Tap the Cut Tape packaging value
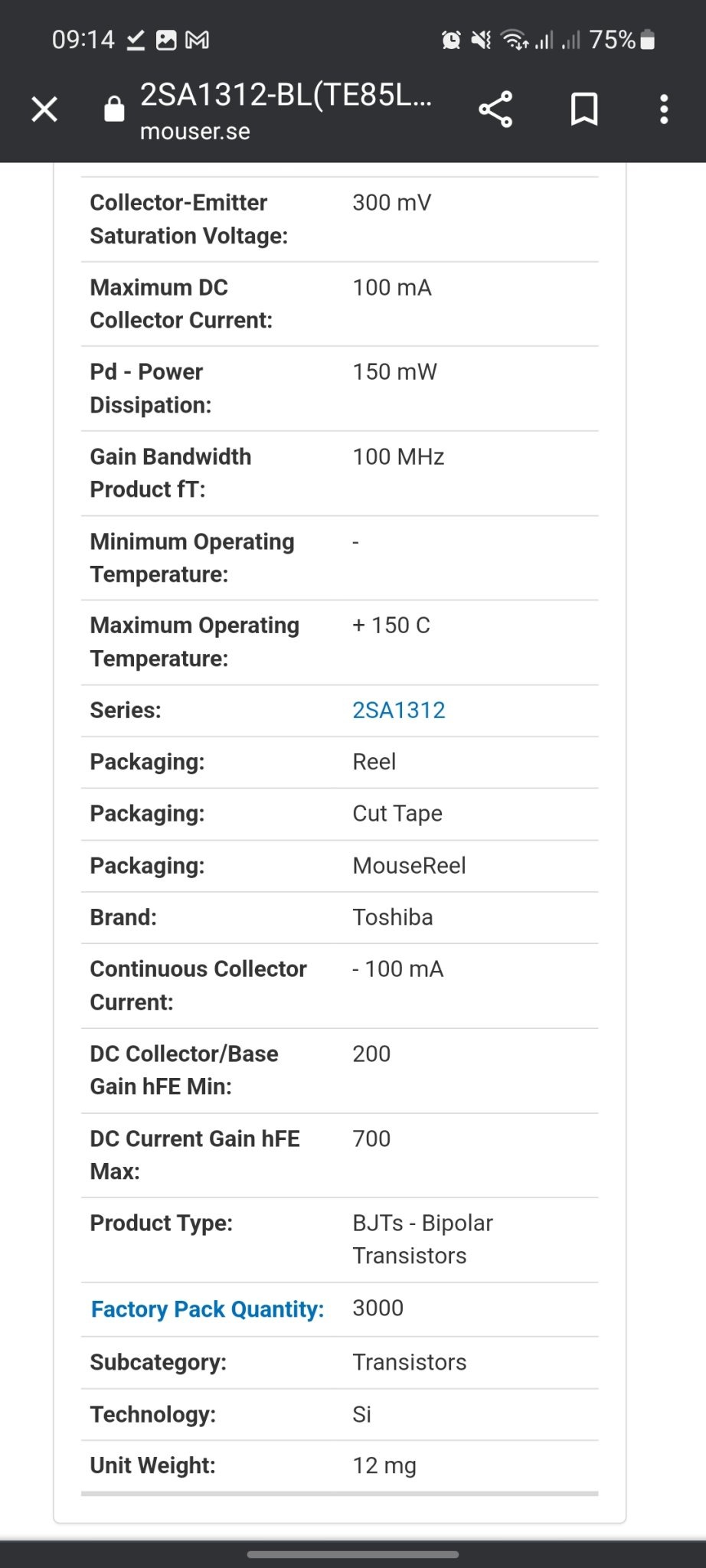Viewport: 706px width, 1568px height. click(397, 814)
